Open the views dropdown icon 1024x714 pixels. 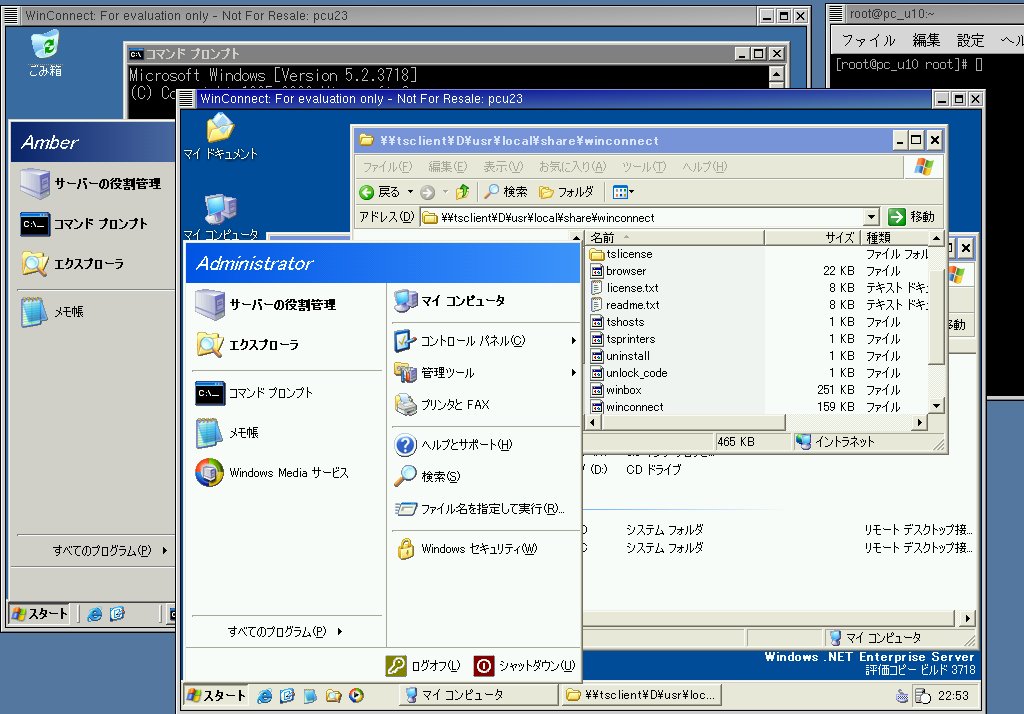[622, 191]
